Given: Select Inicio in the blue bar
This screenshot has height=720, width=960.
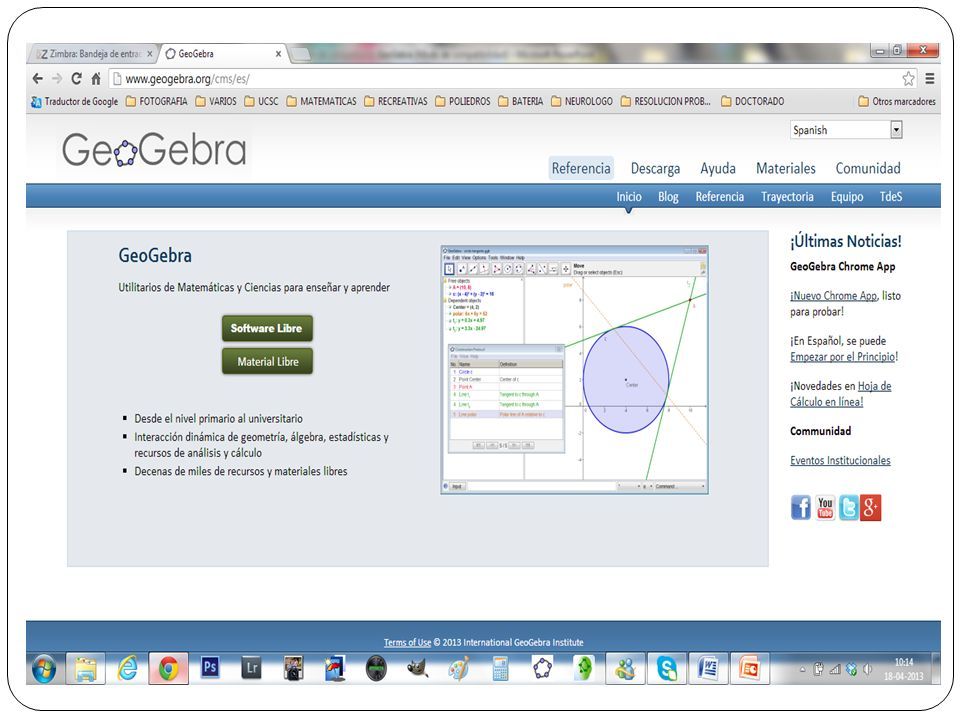Looking at the screenshot, I should [629, 197].
